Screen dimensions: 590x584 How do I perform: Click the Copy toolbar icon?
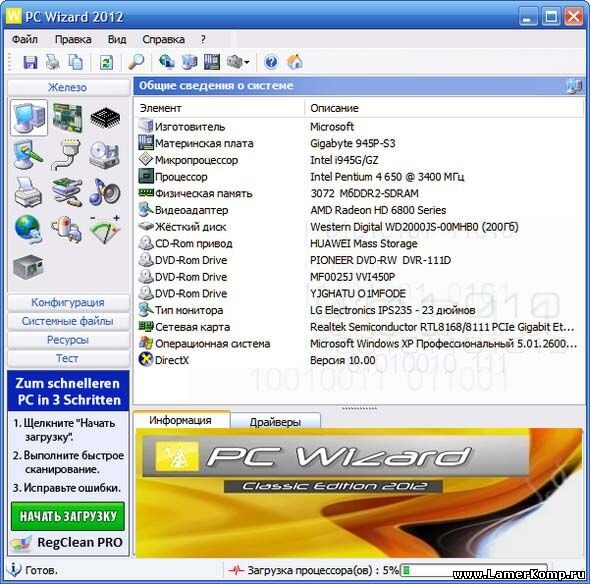76,62
